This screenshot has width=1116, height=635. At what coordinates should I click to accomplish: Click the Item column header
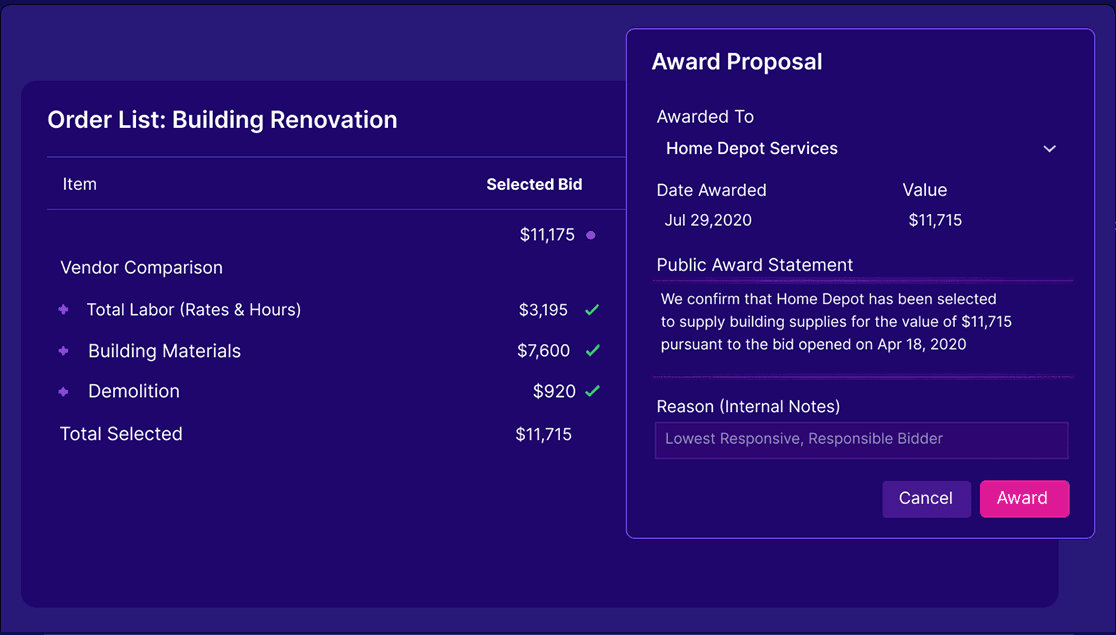pos(80,184)
